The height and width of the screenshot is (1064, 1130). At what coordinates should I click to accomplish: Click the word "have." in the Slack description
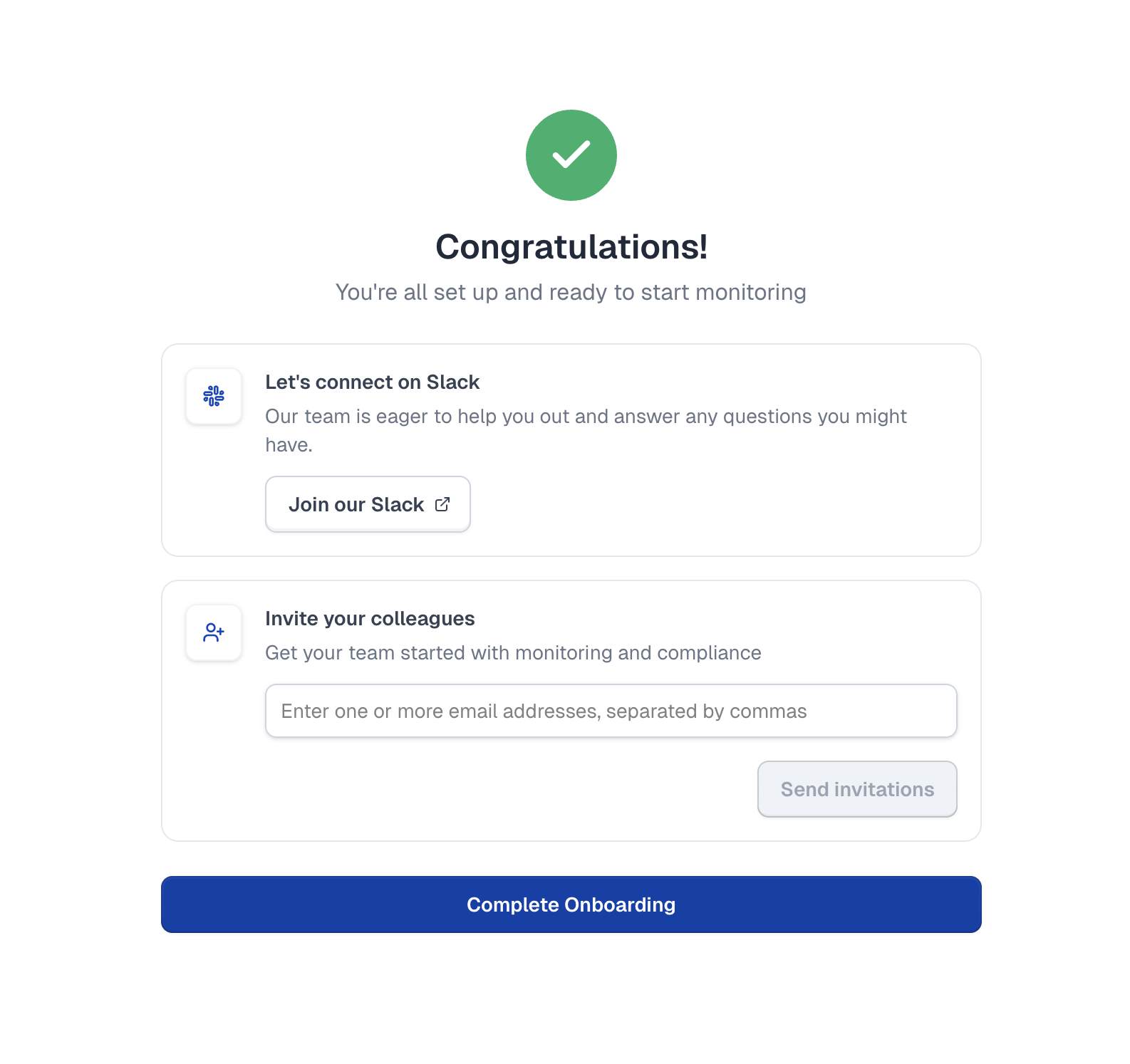point(289,445)
